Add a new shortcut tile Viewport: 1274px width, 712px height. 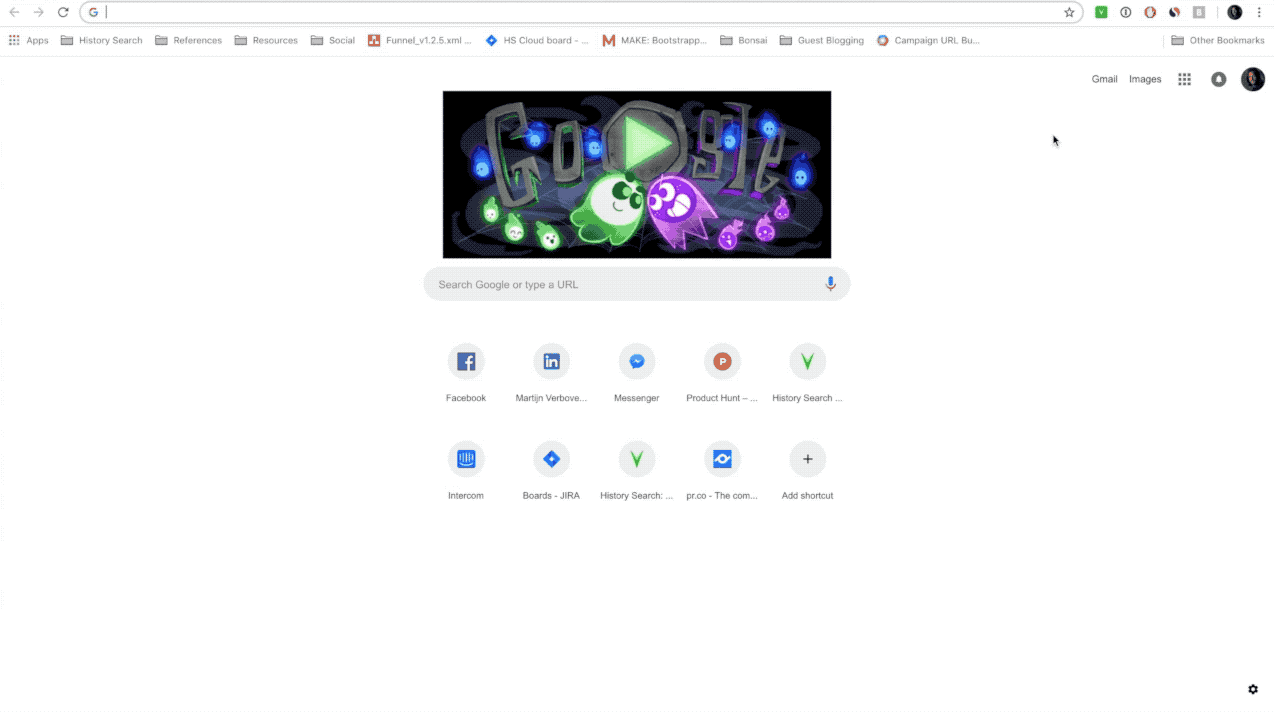point(807,469)
